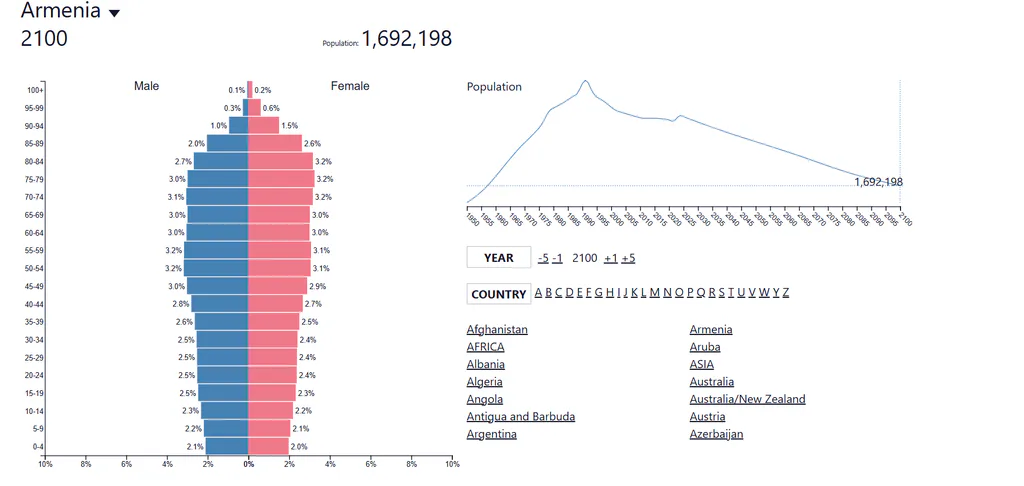1024x486 pixels.
Task: Select Azerbaijan from country list
Action: pos(716,434)
